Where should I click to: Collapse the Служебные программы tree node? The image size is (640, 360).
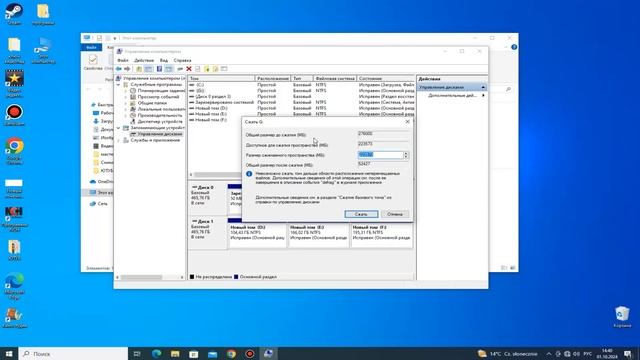(119, 84)
